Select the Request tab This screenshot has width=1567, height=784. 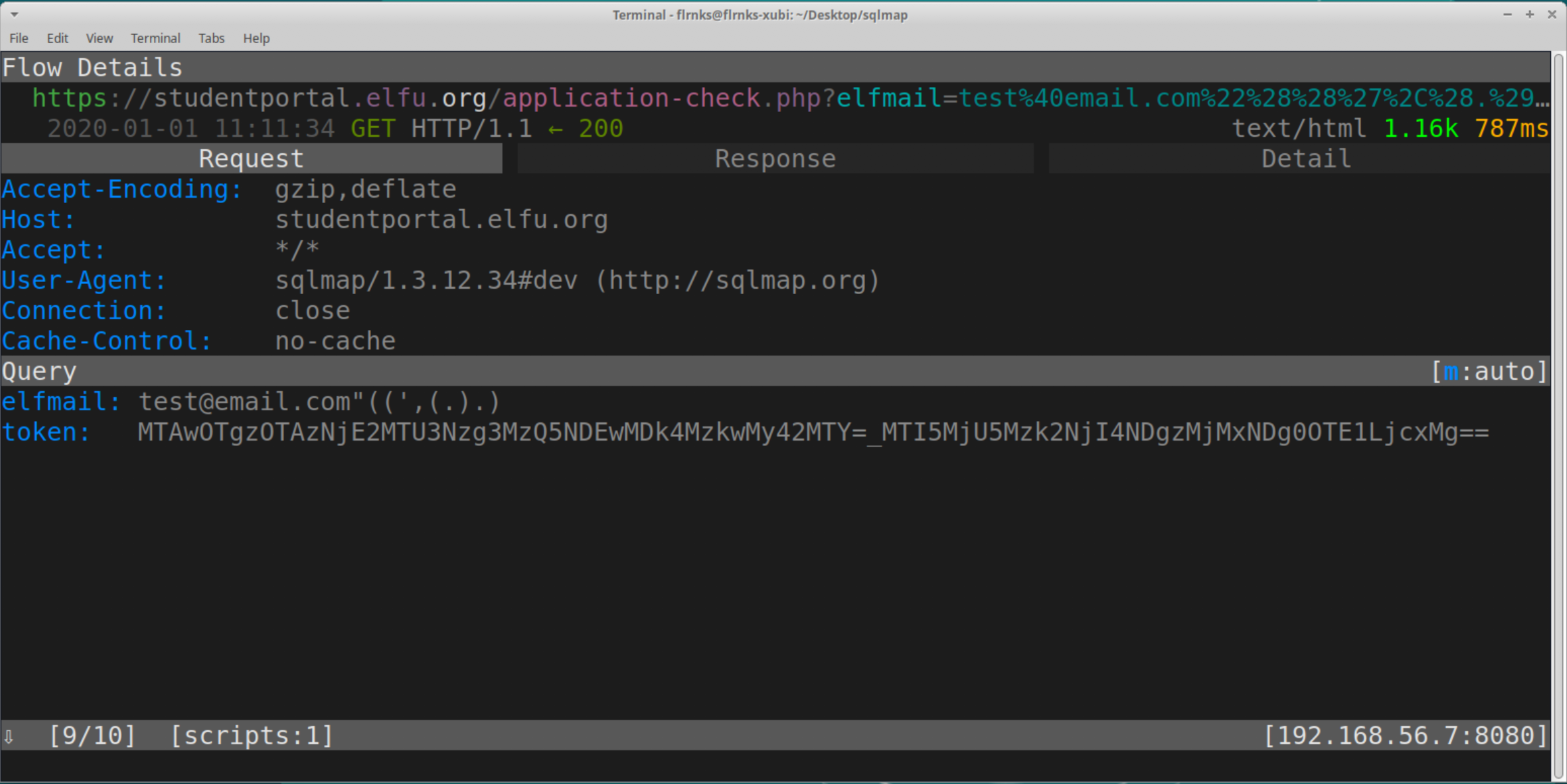click(251, 159)
